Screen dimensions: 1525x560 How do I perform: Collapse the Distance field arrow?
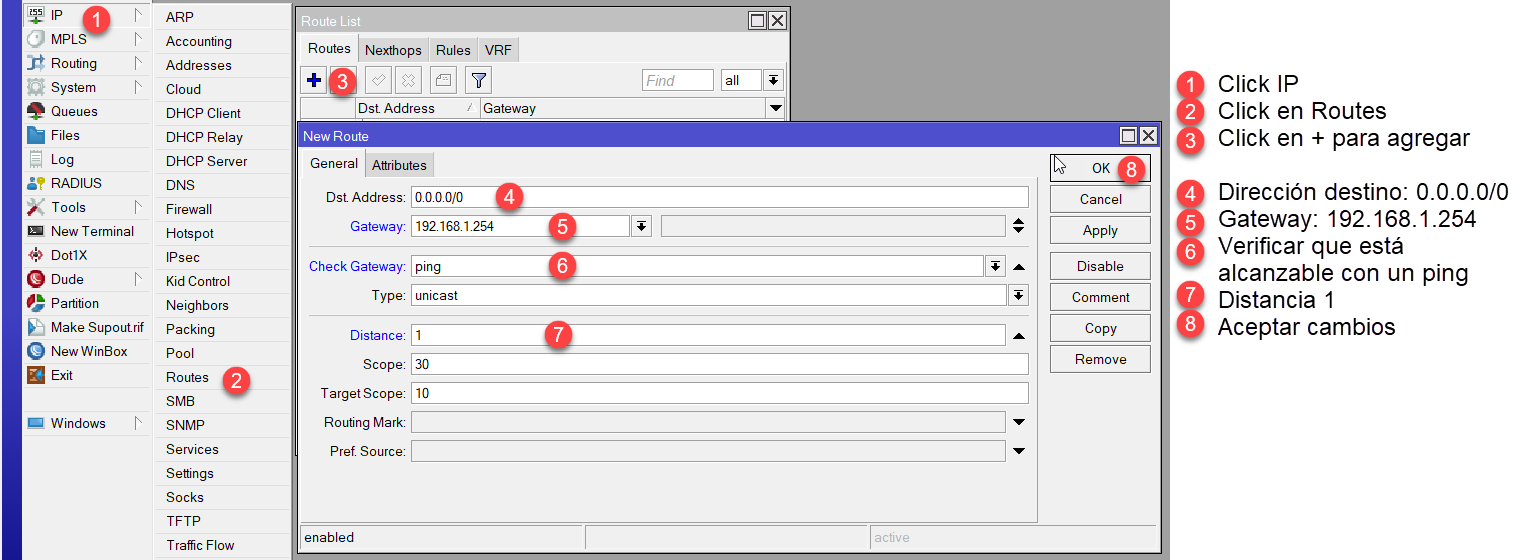(x=1018, y=336)
